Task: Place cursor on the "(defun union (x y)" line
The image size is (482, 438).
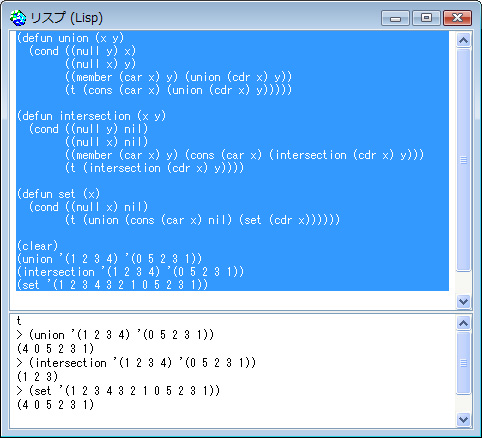Action: point(70,38)
